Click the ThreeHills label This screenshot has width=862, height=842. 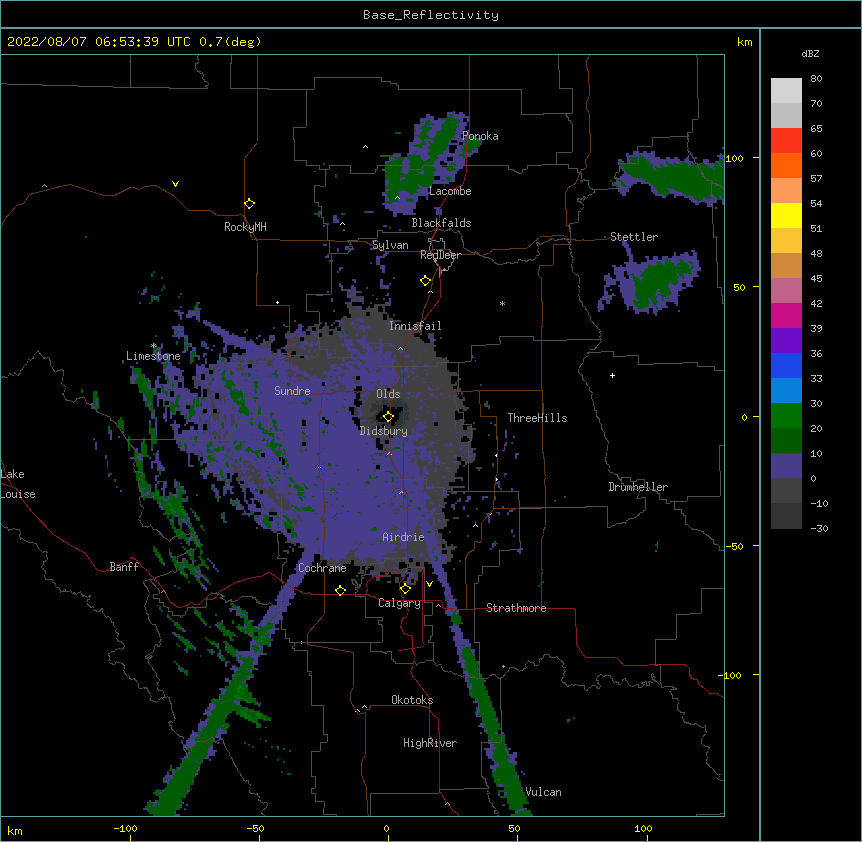pyautogui.click(x=537, y=418)
